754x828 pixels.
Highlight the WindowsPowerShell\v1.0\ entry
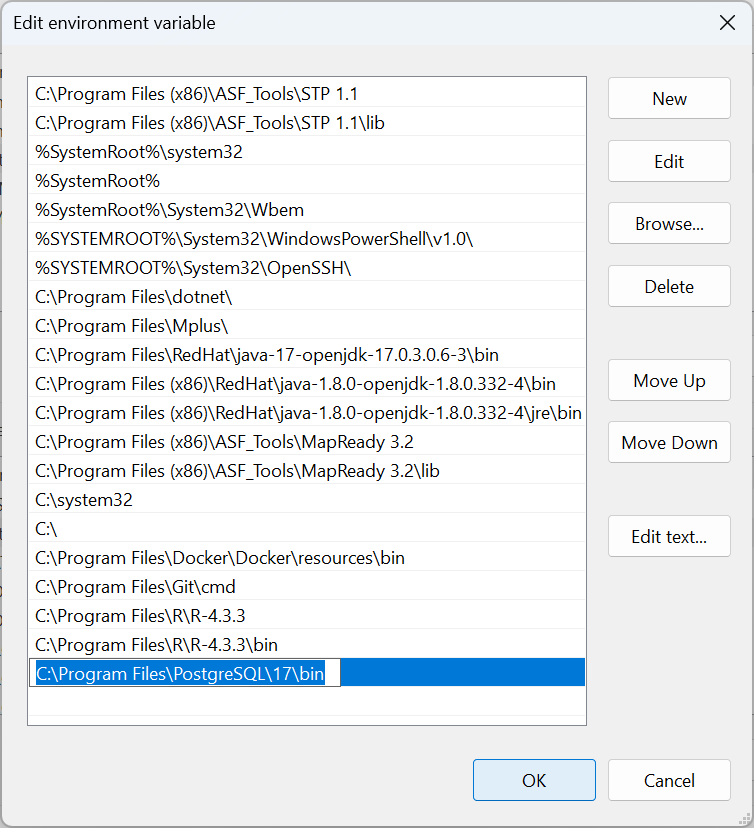tap(254, 239)
